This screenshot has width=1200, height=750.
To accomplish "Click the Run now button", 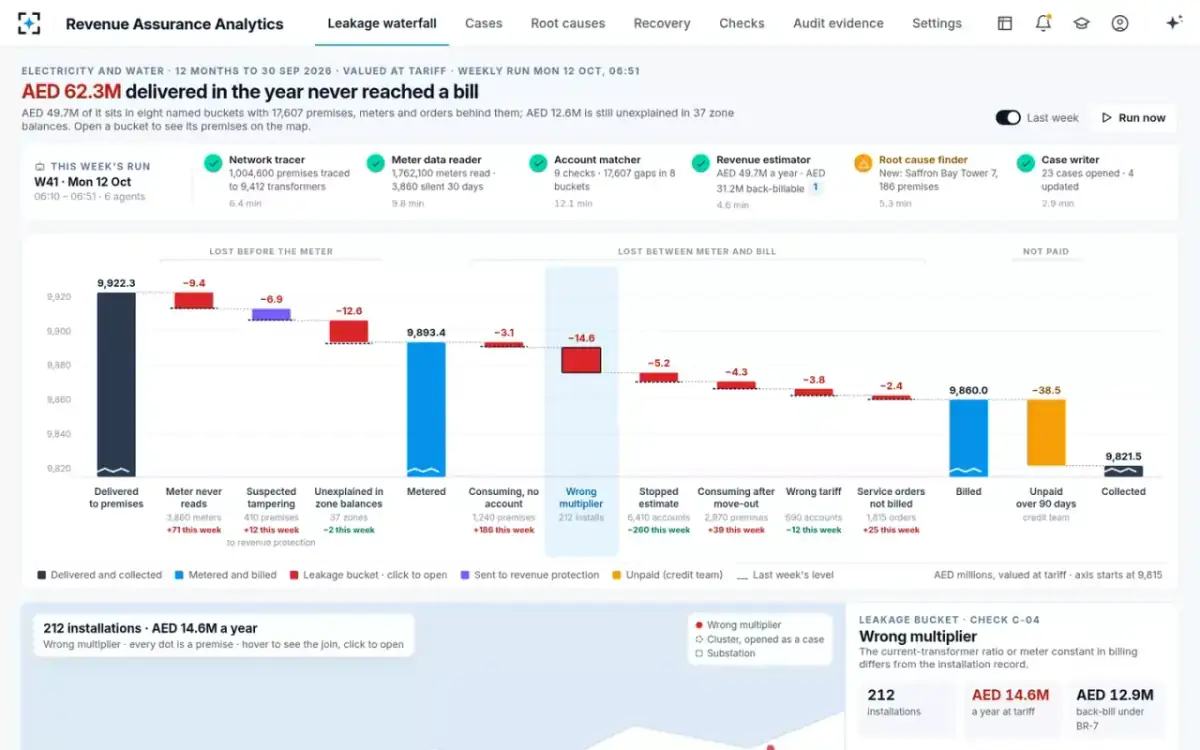I will [x=1133, y=118].
